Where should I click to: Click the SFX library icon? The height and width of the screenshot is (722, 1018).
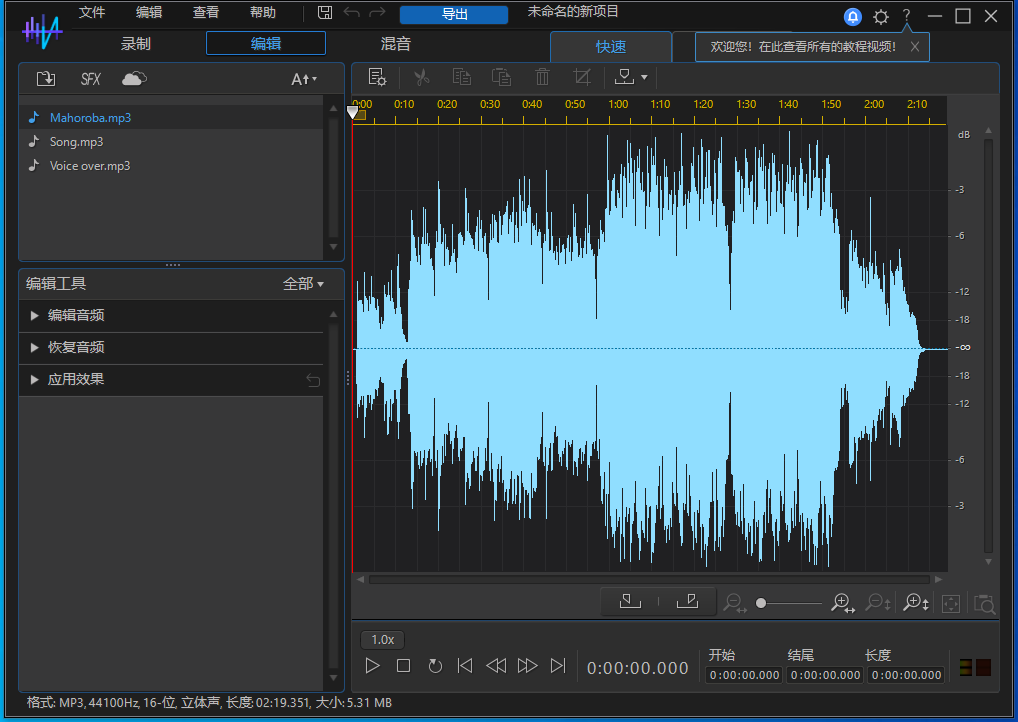pyautogui.click(x=90, y=77)
